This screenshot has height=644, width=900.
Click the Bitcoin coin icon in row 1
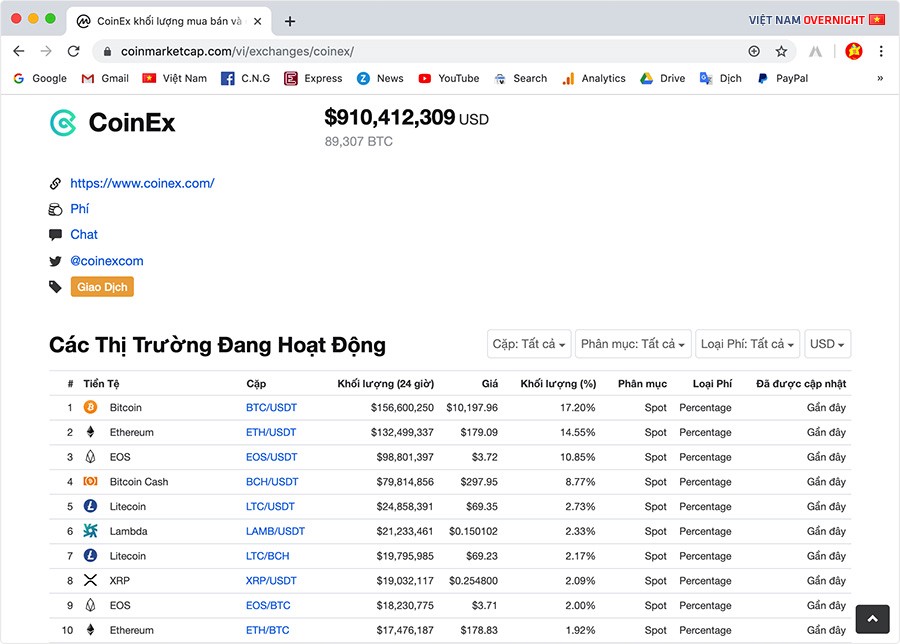point(90,407)
